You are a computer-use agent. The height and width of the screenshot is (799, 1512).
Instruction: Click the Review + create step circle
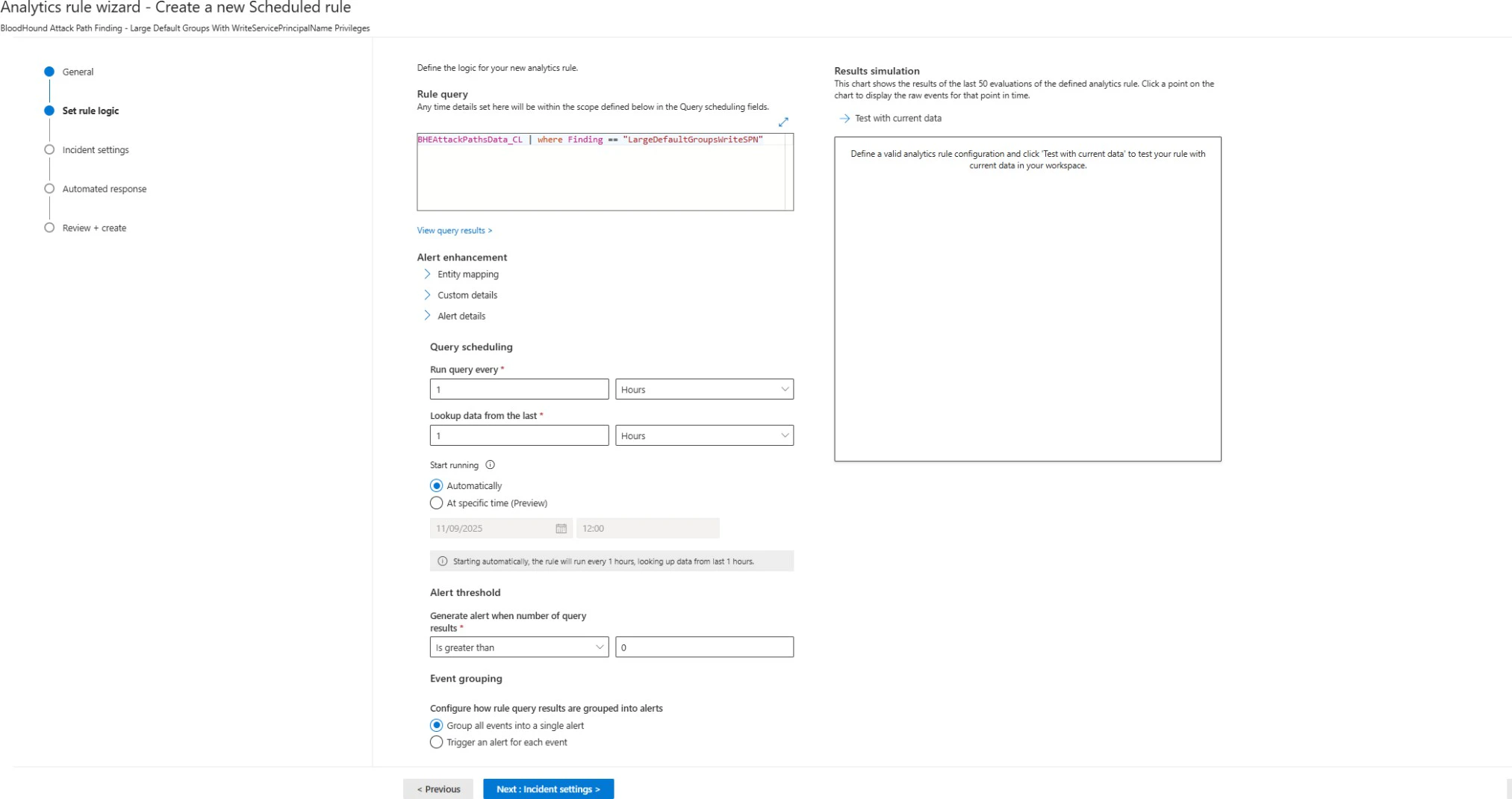pos(49,228)
